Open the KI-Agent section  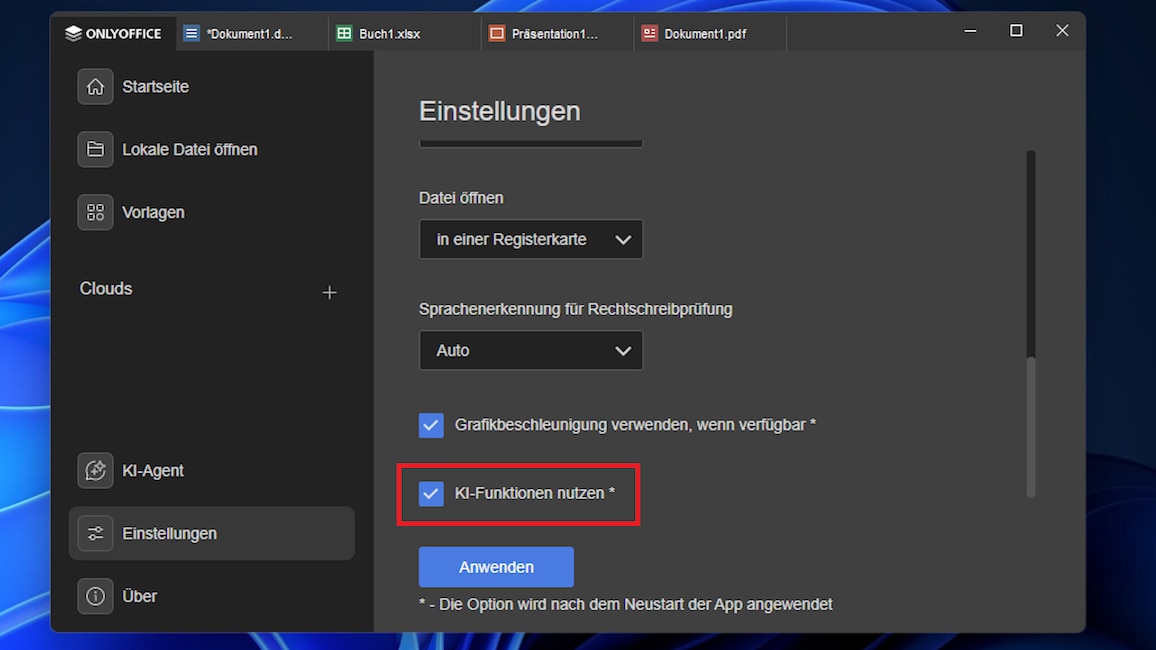(212, 470)
